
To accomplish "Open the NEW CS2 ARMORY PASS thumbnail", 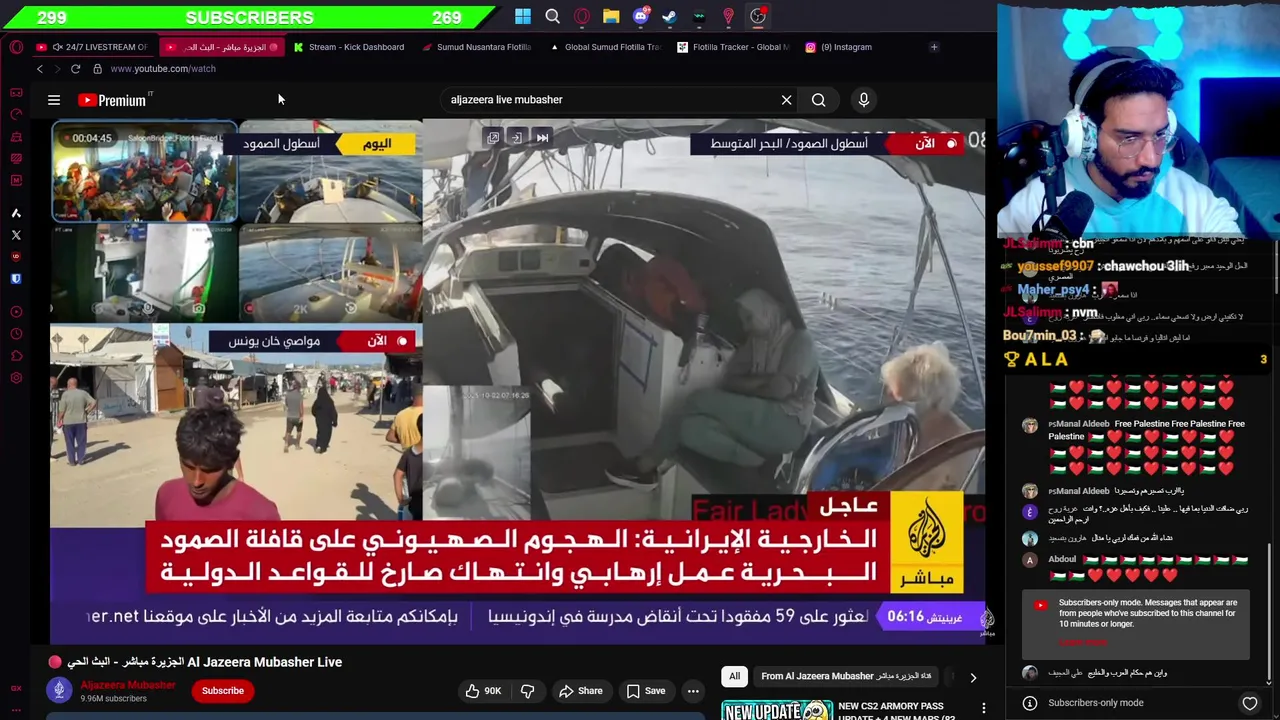I will 776,710.
